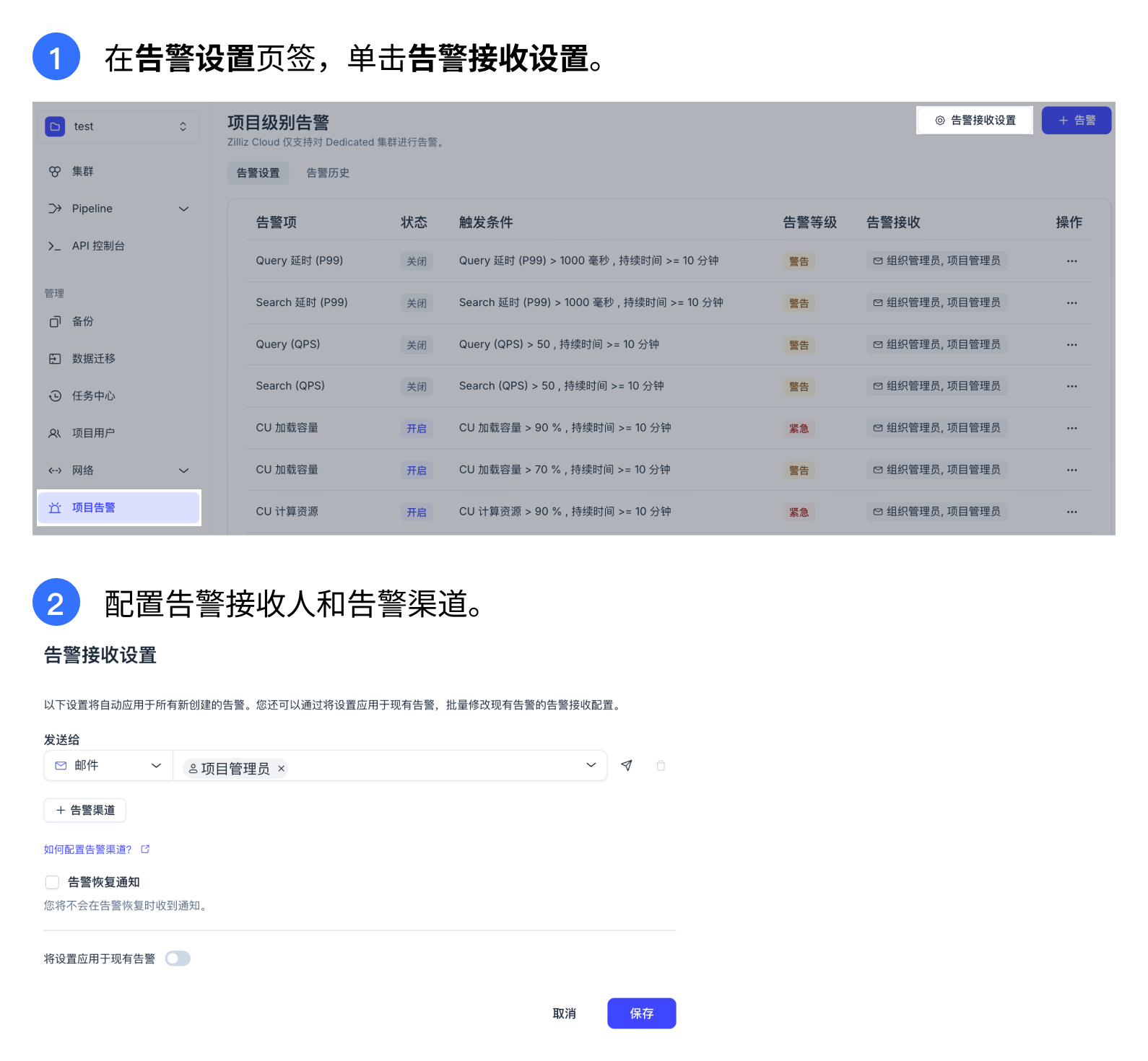Expand the recipients dropdown arrow
1148x1061 pixels.
coord(591,765)
